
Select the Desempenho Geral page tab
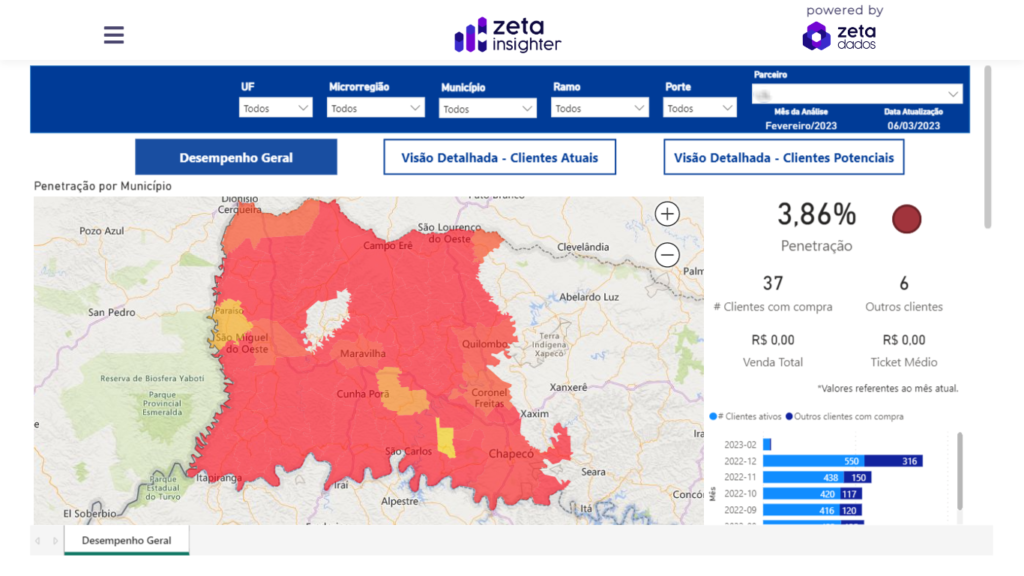coord(126,541)
